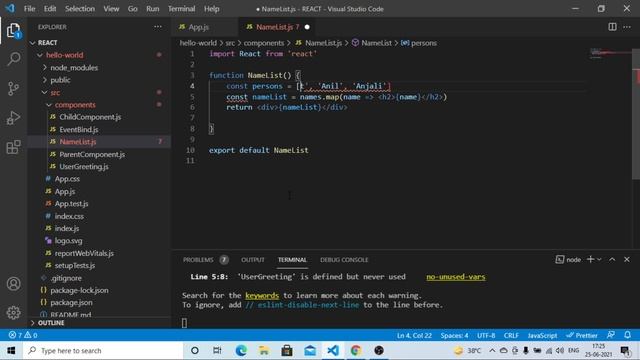
Task: Open the Manage gear icon
Action: click(13, 313)
